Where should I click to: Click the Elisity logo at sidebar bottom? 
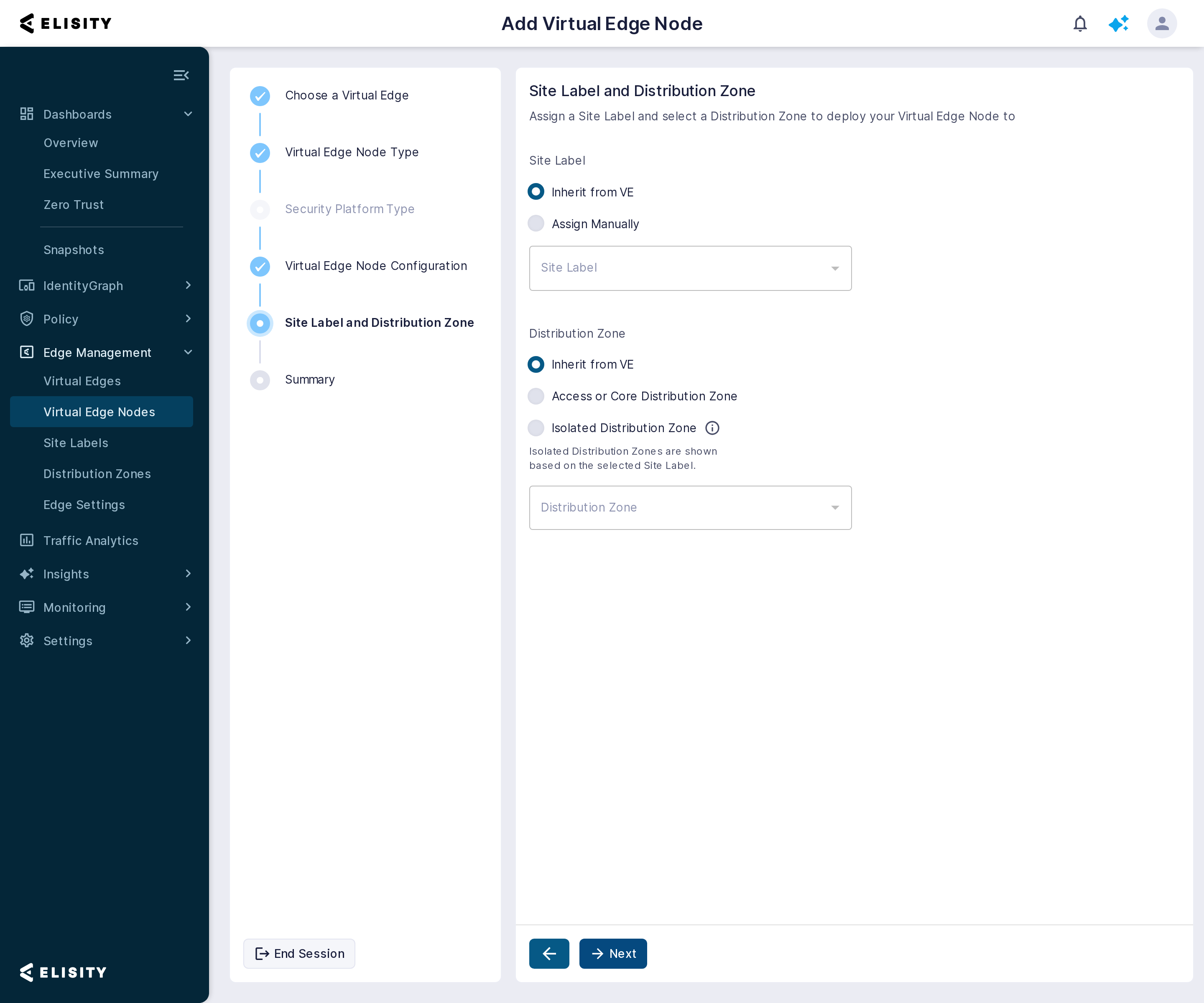click(63, 972)
